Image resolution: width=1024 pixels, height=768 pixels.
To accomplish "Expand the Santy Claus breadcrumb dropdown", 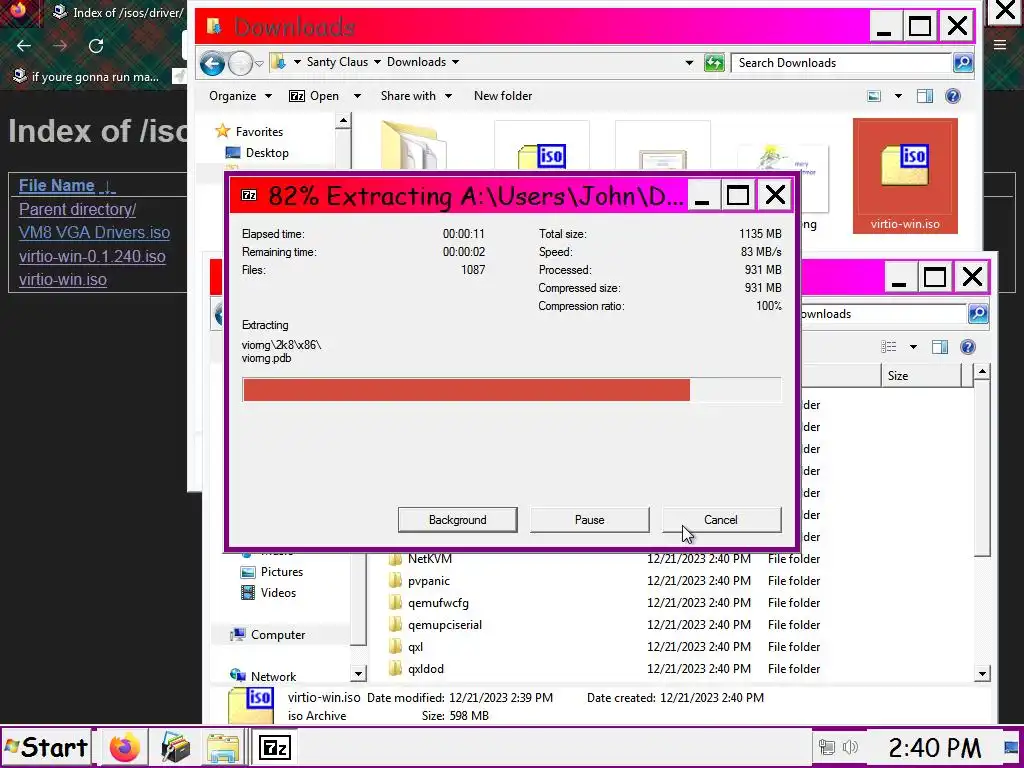I will click(377, 62).
